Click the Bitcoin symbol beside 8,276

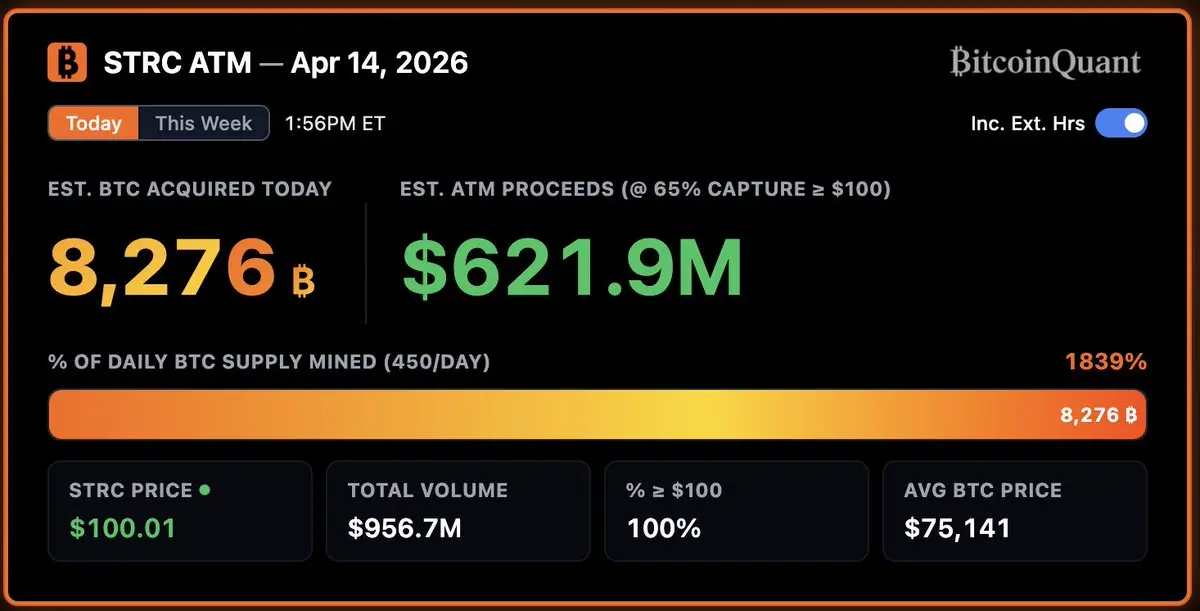[x=304, y=281]
